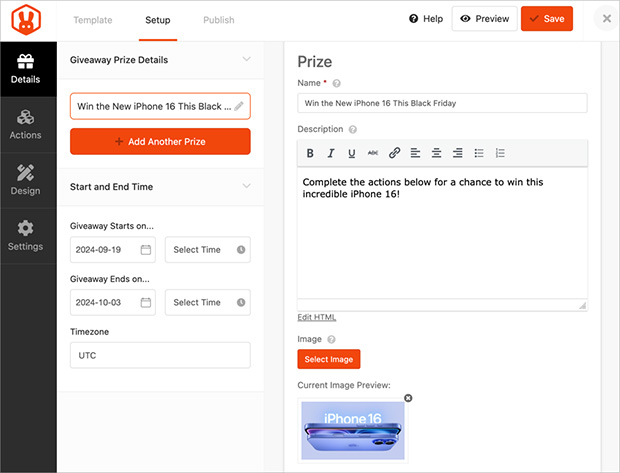
Task: Open the Edit HTML link
Action: (317, 317)
